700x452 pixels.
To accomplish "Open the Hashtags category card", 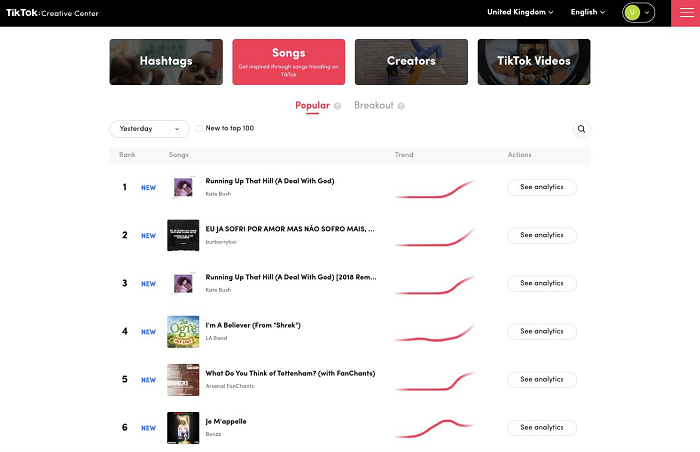I will [x=166, y=61].
